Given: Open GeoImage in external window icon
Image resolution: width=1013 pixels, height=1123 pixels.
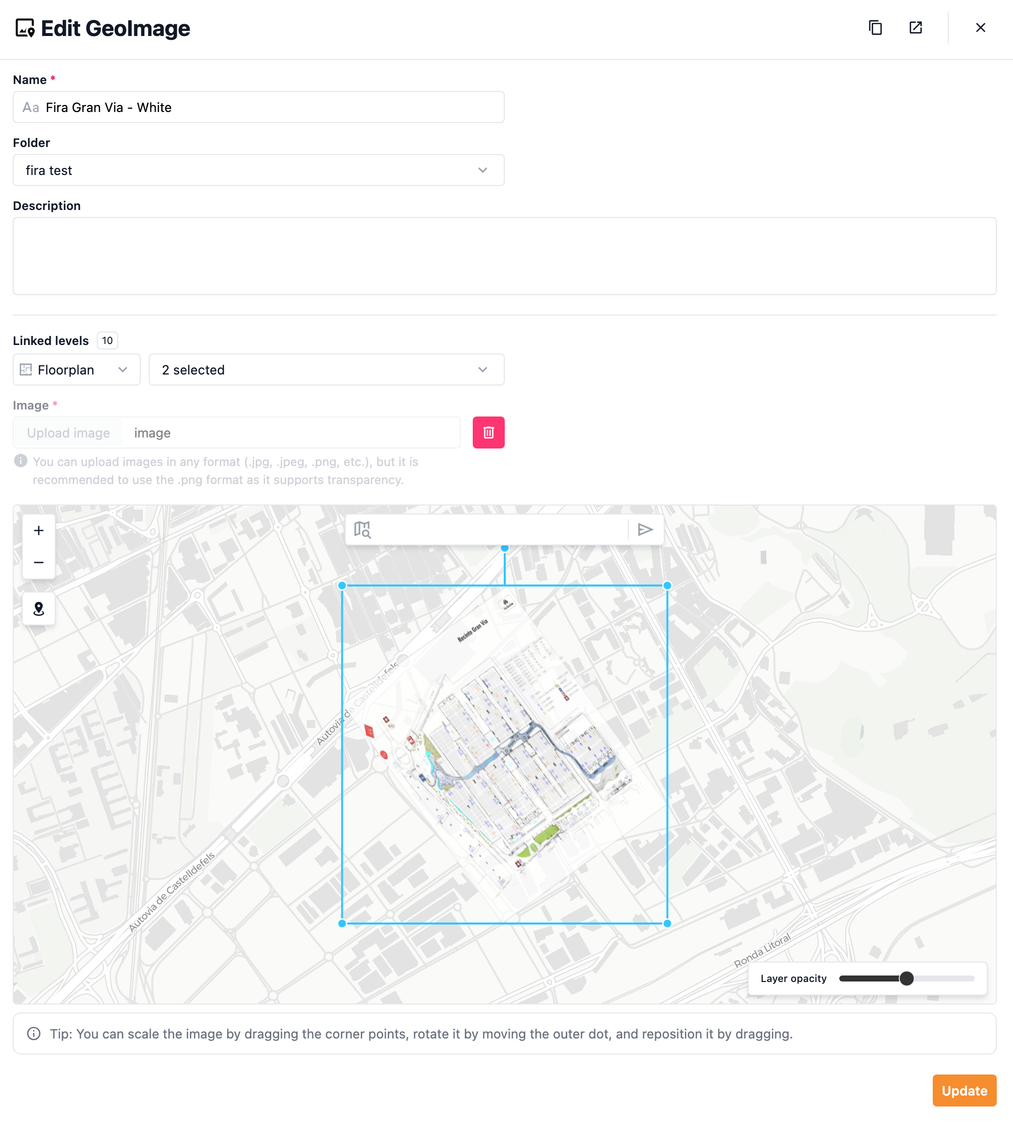Looking at the screenshot, I should coord(915,28).
